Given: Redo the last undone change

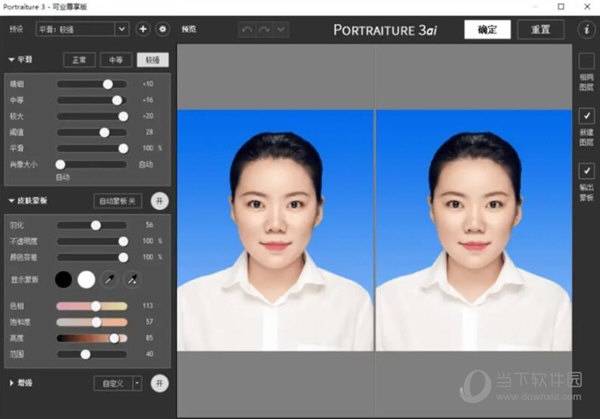Looking at the screenshot, I should (264, 29).
